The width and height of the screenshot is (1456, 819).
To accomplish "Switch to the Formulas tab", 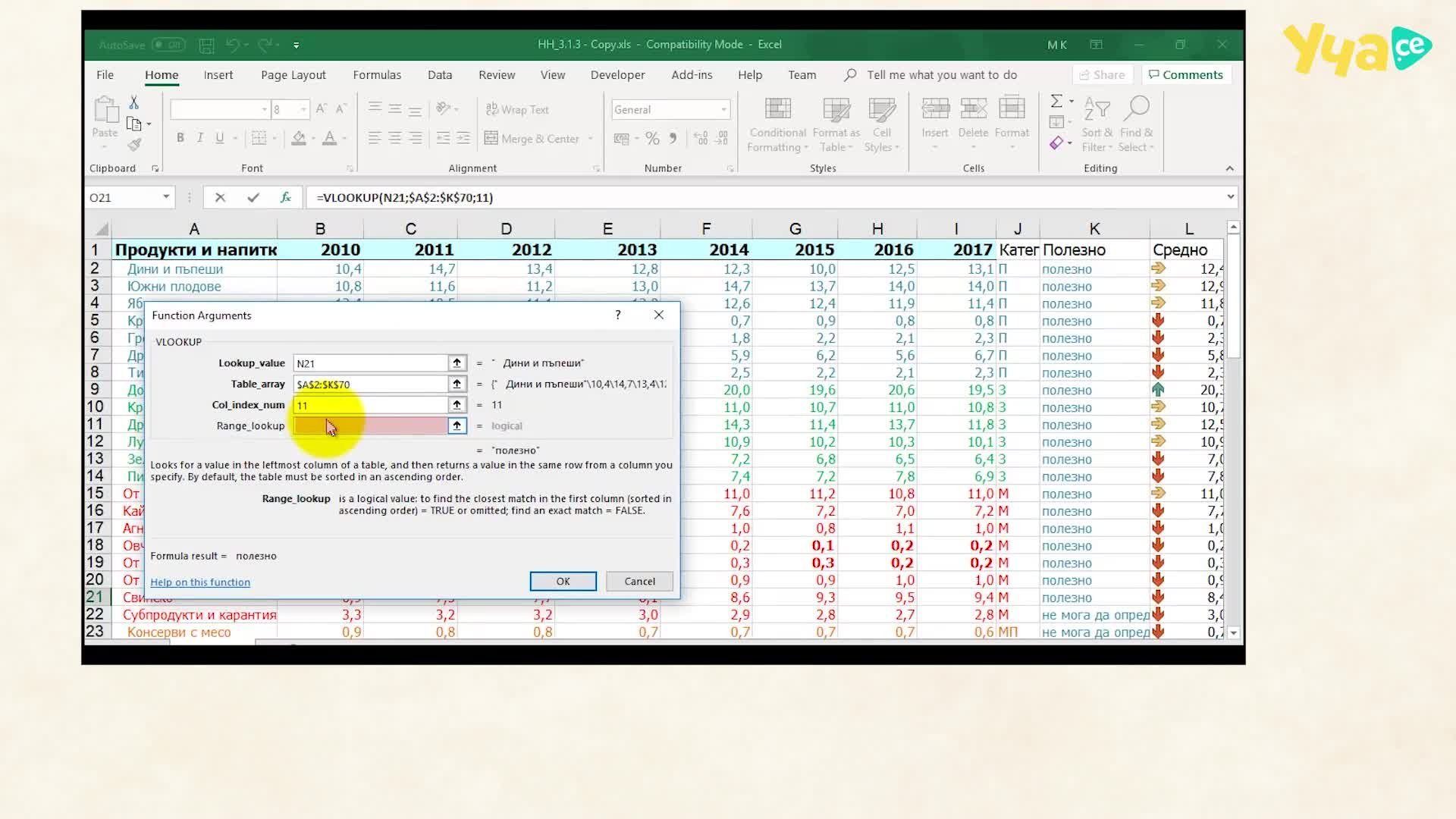I will point(377,74).
